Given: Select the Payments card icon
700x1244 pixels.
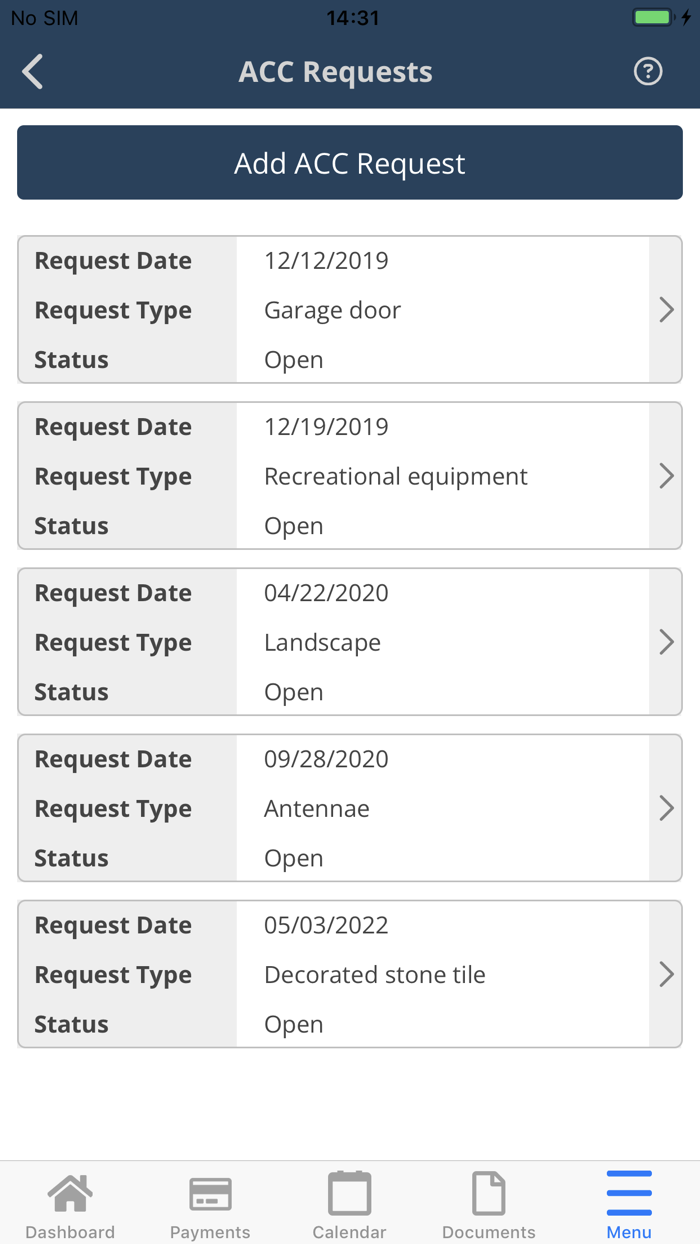Looking at the screenshot, I should point(210,1192).
